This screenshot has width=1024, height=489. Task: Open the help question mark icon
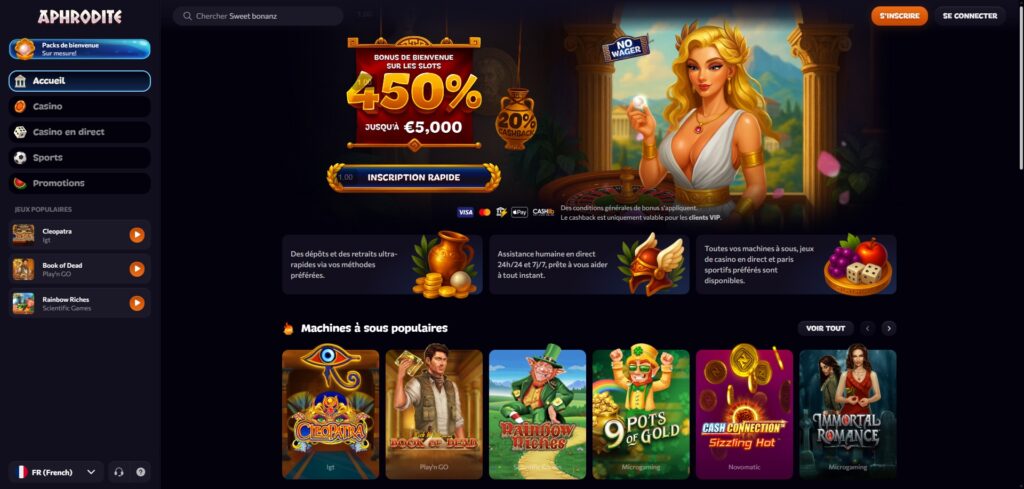[140, 472]
